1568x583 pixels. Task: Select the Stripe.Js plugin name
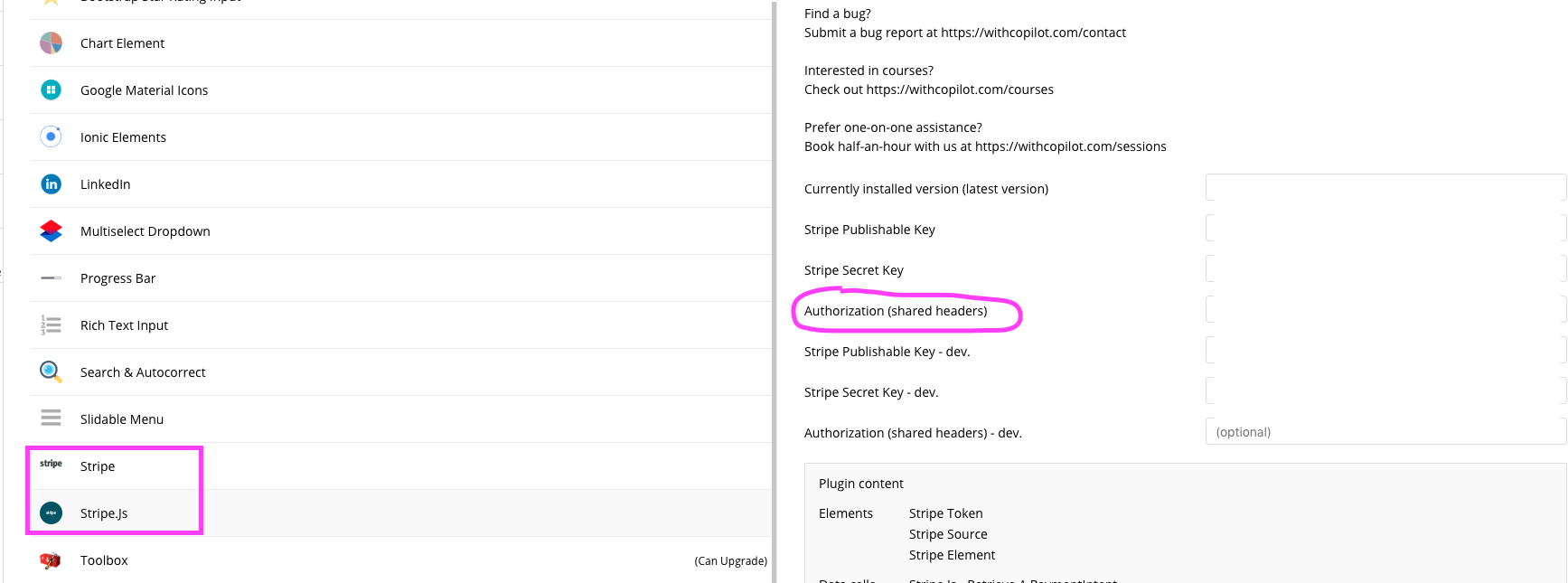click(x=104, y=513)
